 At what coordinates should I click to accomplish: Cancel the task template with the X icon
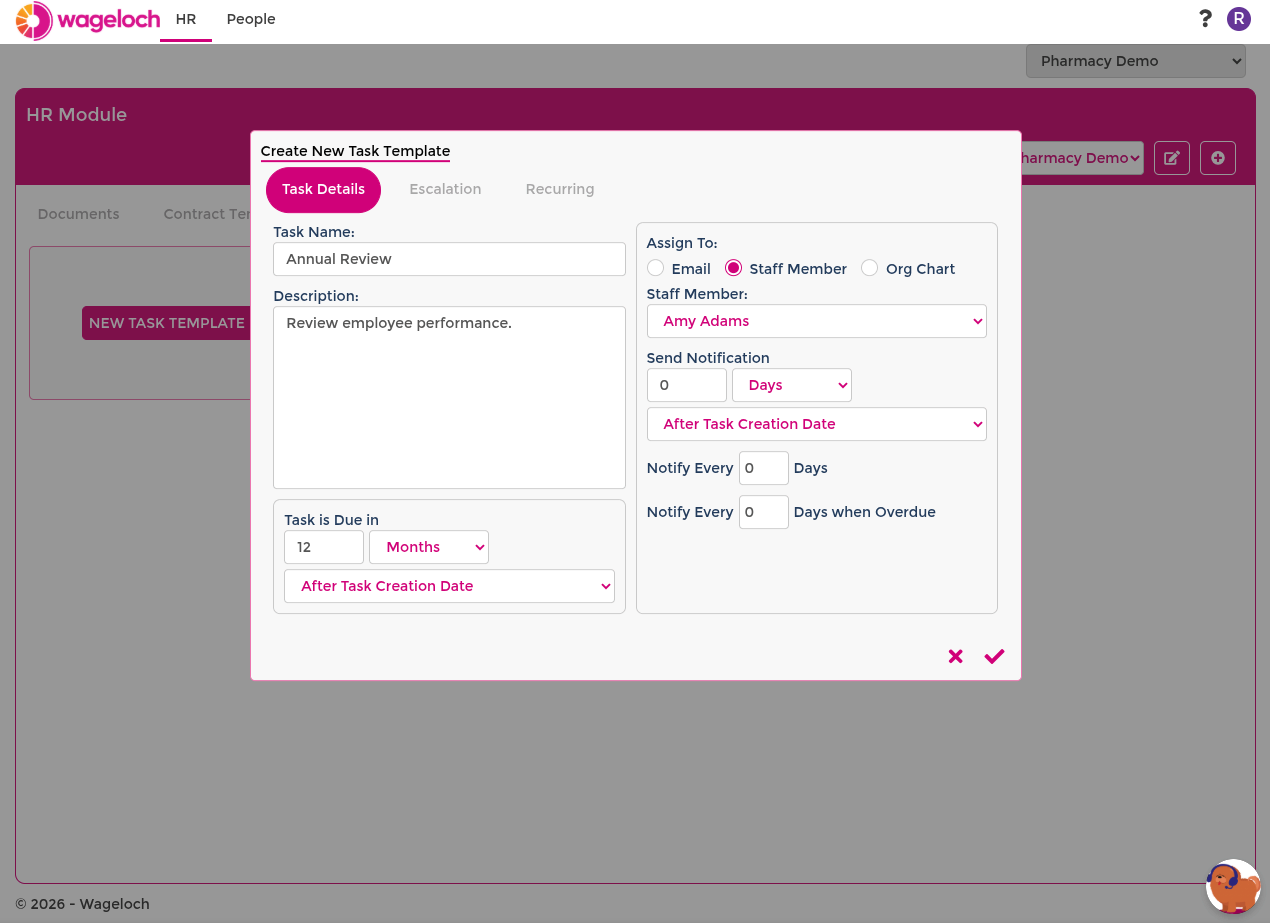956,656
